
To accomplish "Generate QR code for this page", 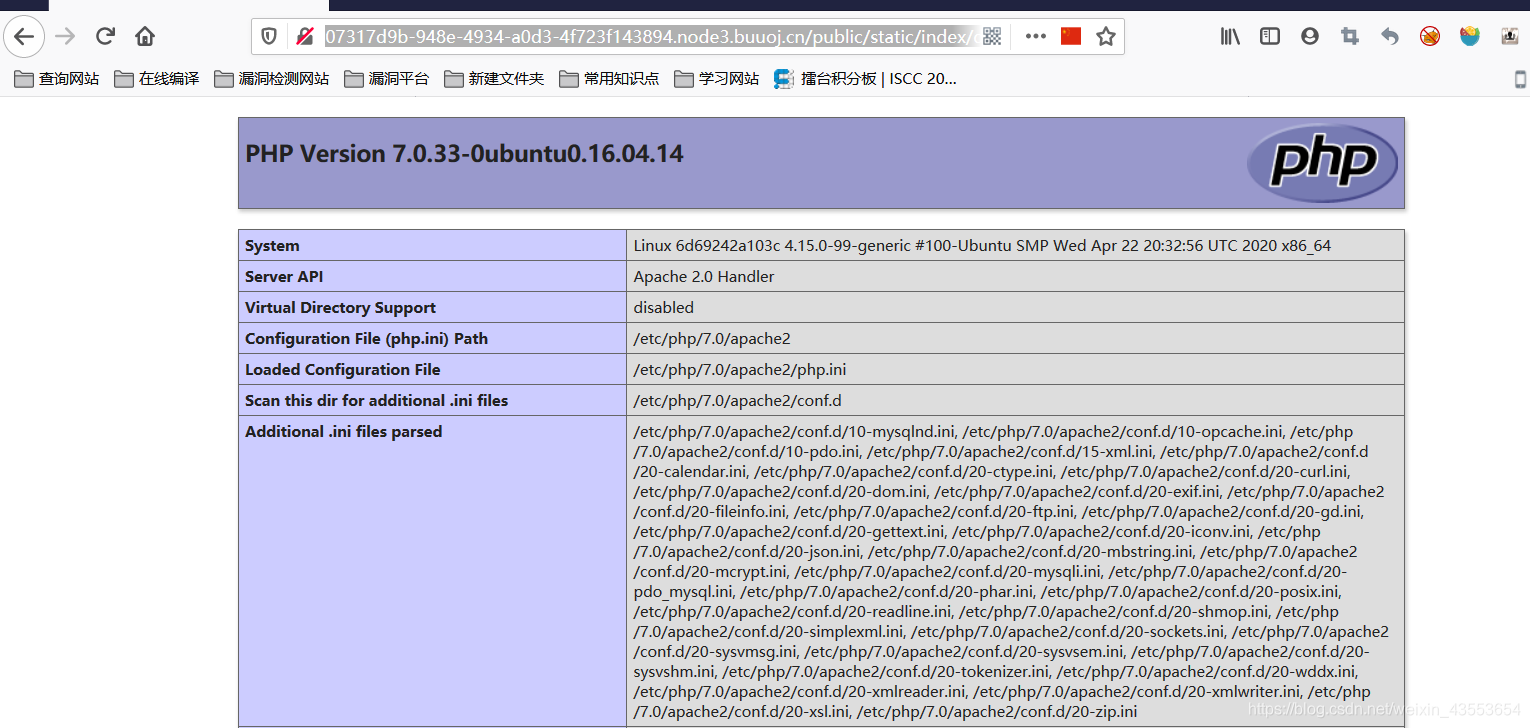I will click(x=992, y=37).
